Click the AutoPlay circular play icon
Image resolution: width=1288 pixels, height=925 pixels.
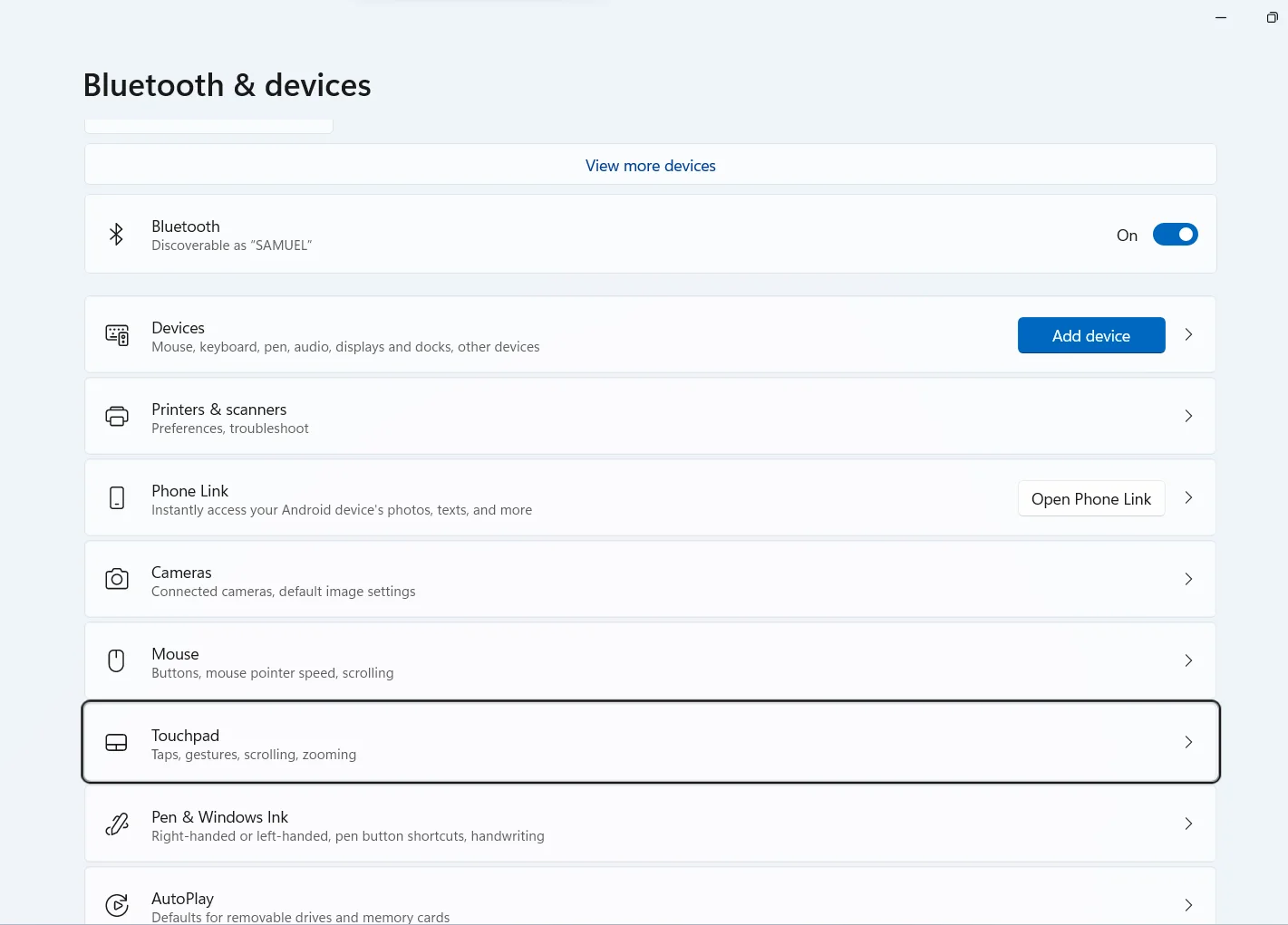tap(117, 905)
